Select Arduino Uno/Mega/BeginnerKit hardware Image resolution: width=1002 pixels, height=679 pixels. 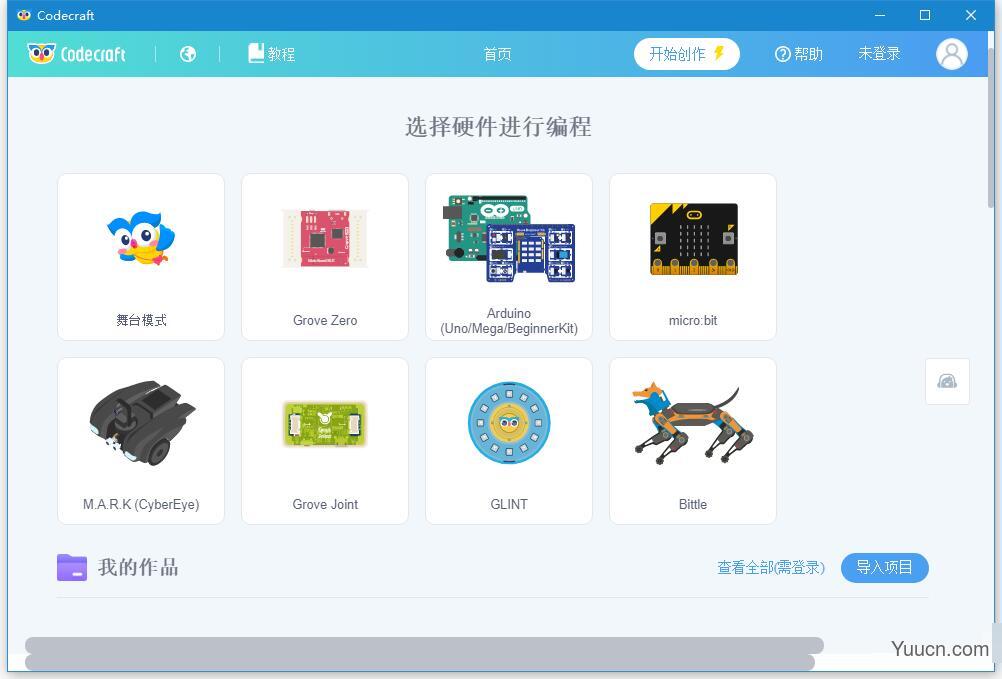(x=508, y=256)
